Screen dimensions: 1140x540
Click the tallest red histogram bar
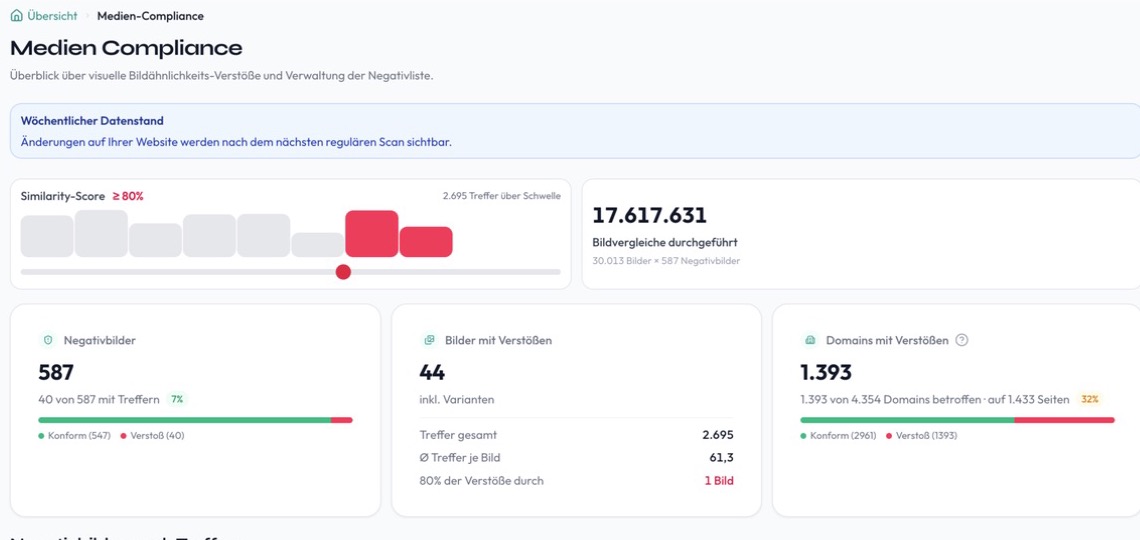point(372,233)
